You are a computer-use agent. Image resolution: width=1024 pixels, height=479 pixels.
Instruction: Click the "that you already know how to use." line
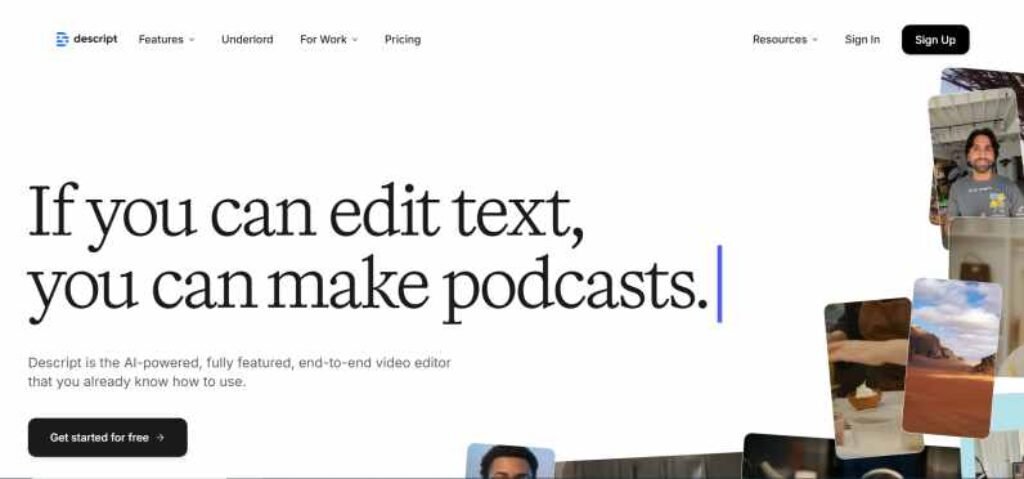pos(136,382)
